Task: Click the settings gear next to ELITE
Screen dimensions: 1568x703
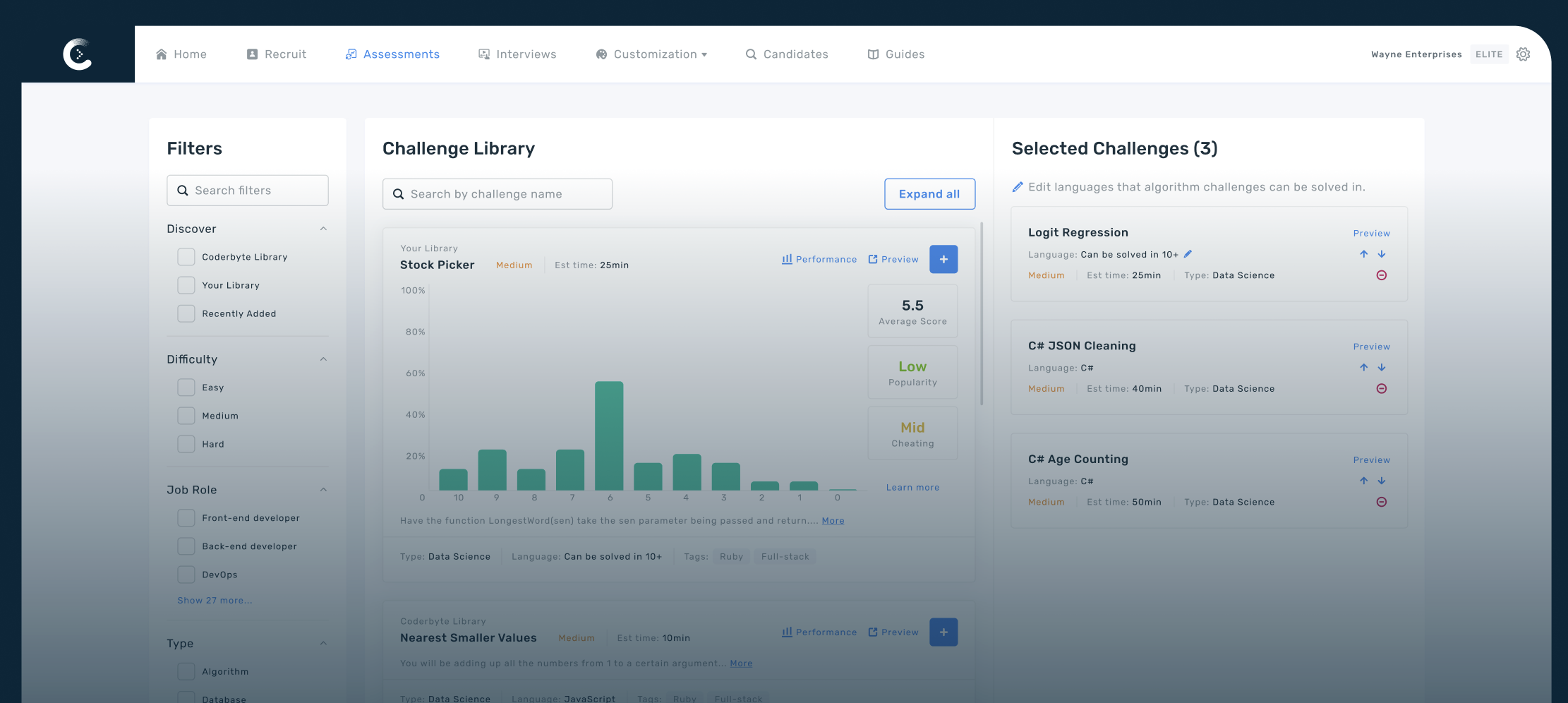Action: tap(1523, 54)
